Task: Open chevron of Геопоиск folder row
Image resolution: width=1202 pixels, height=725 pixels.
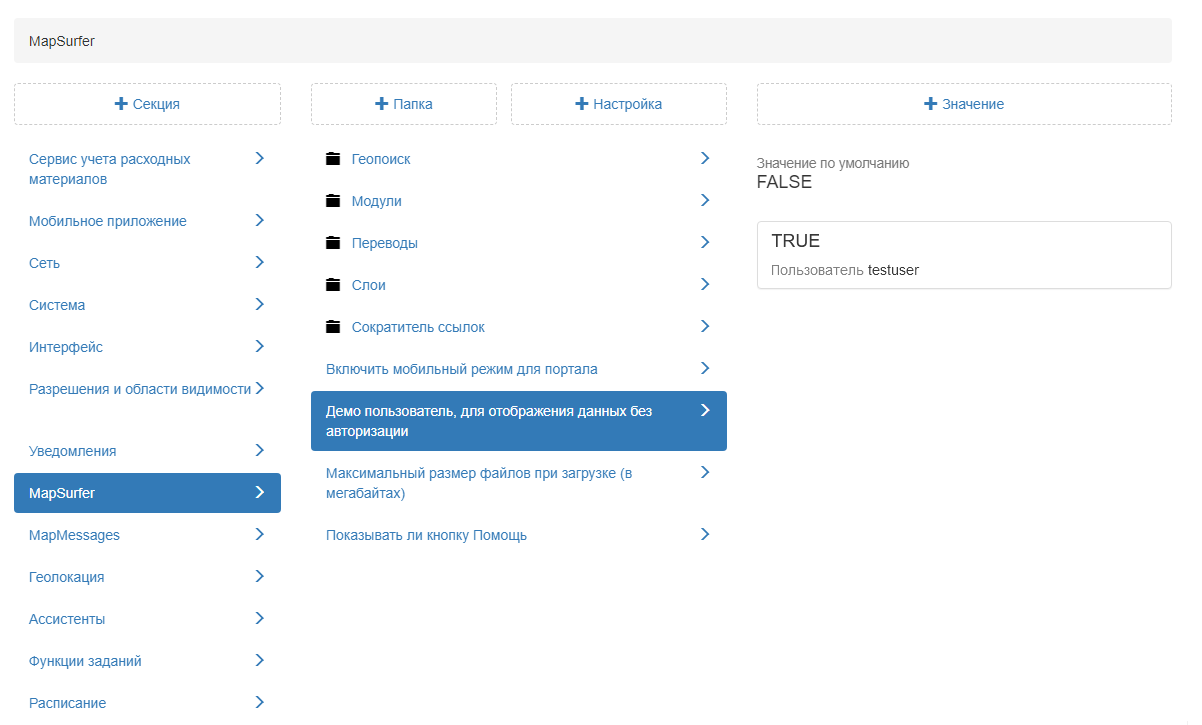Action: (x=705, y=158)
